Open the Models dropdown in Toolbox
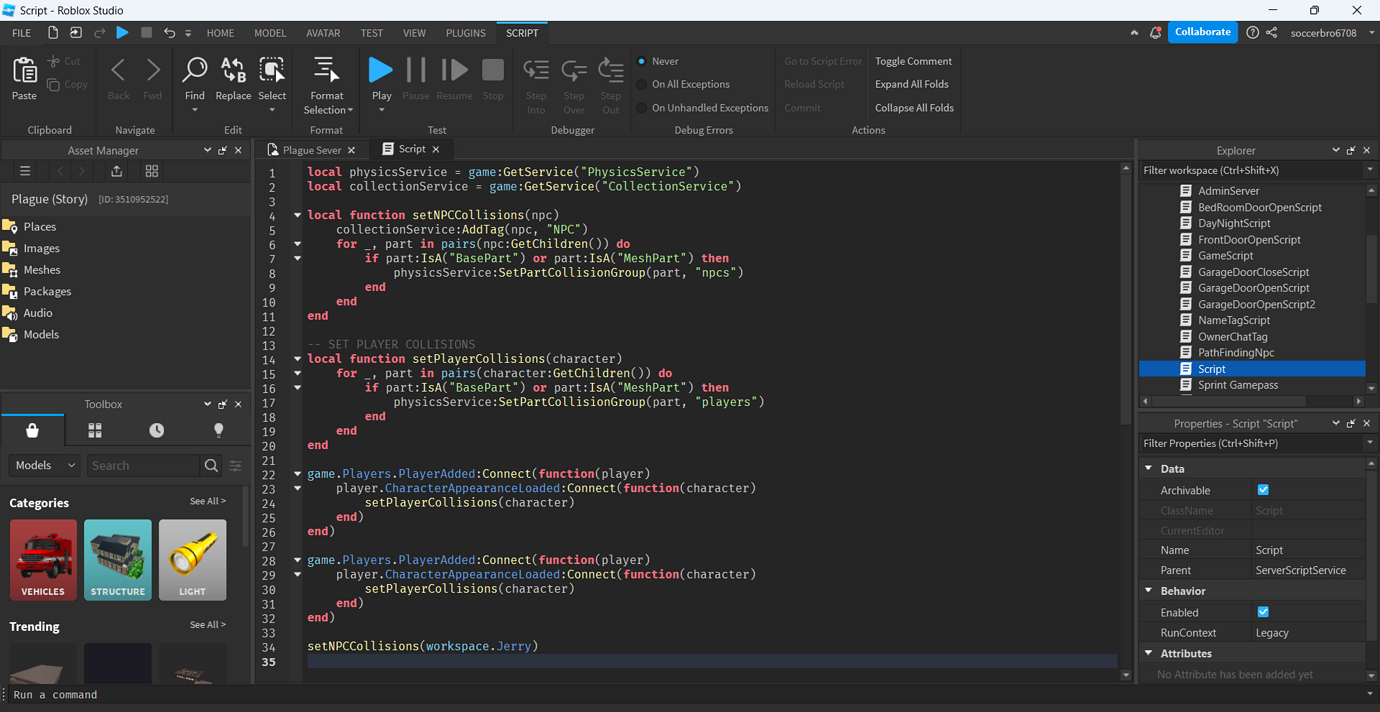The width and height of the screenshot is (1380, 712). (44, 465)
